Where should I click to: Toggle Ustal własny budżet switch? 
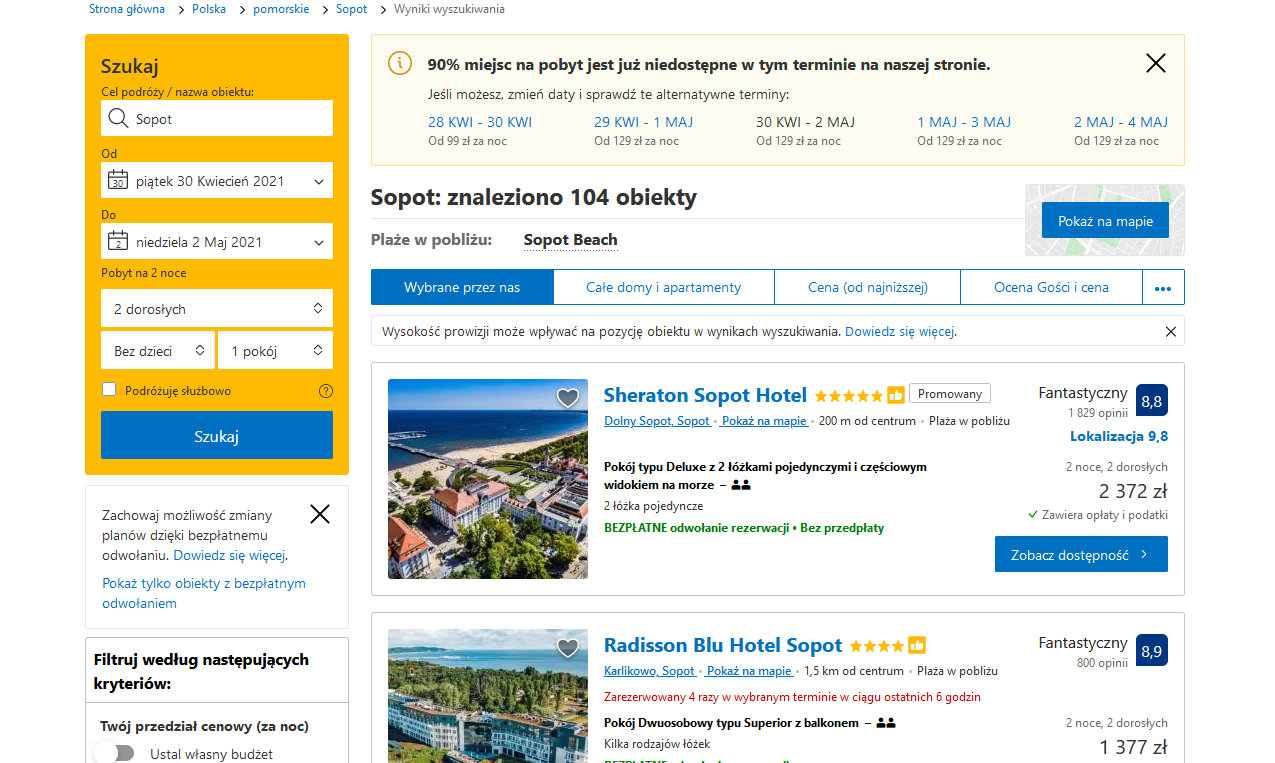pos(115,753)
